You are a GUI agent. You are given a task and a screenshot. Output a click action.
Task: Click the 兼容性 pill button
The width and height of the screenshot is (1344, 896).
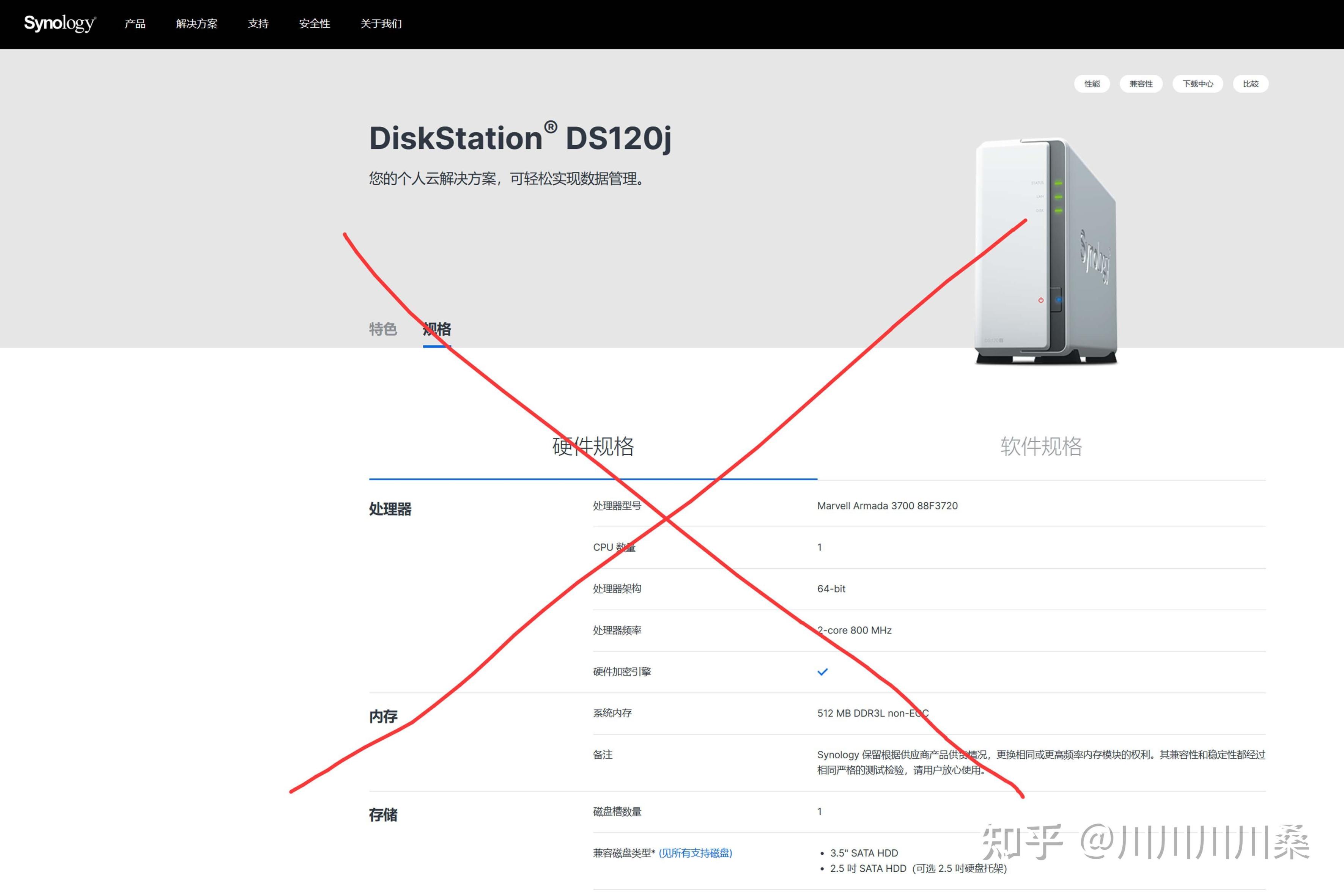coord(1141,84)
